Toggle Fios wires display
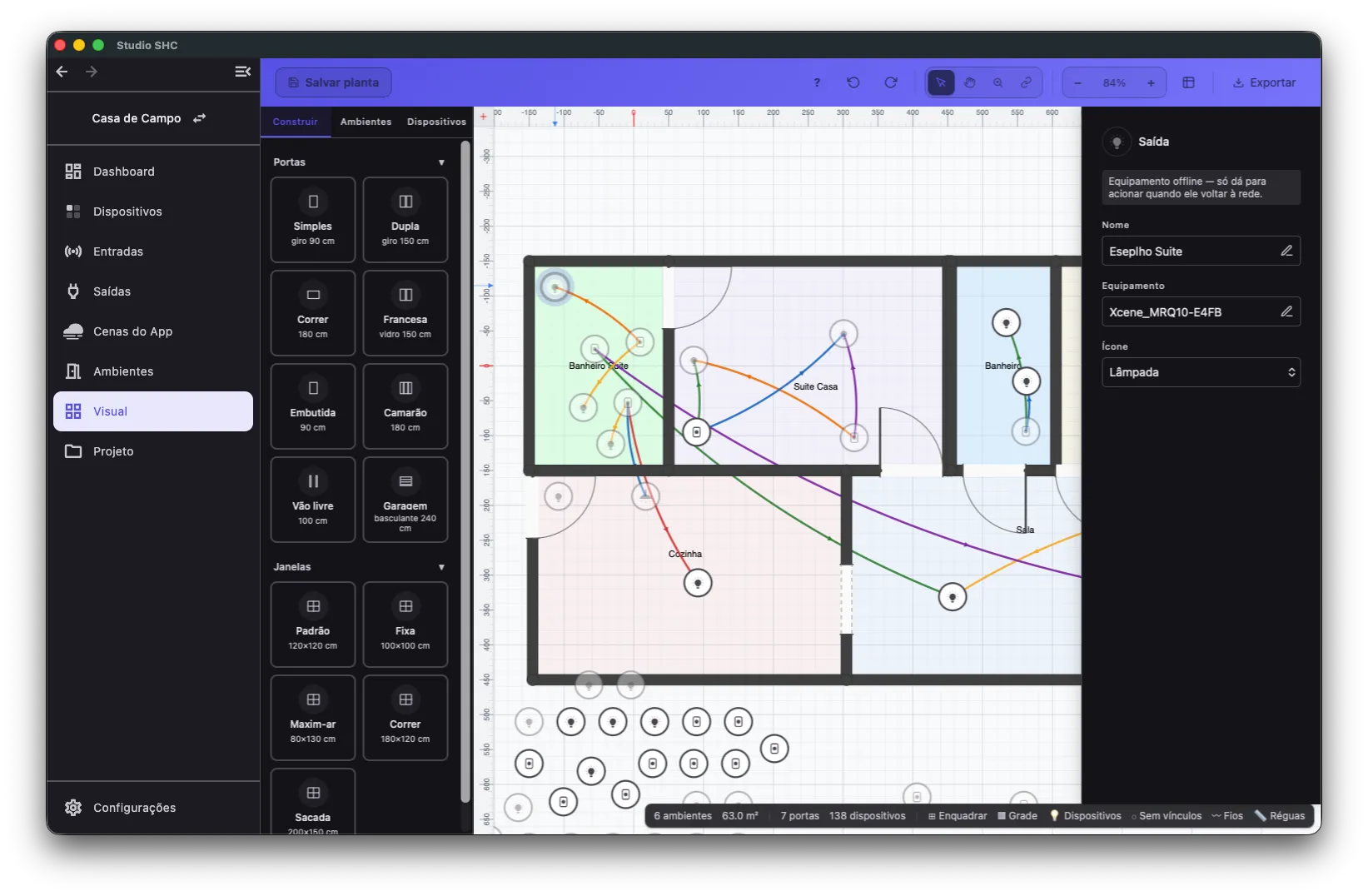Image resolution: width=1368 pixels, height=896 pixels. pos(1227,816)
